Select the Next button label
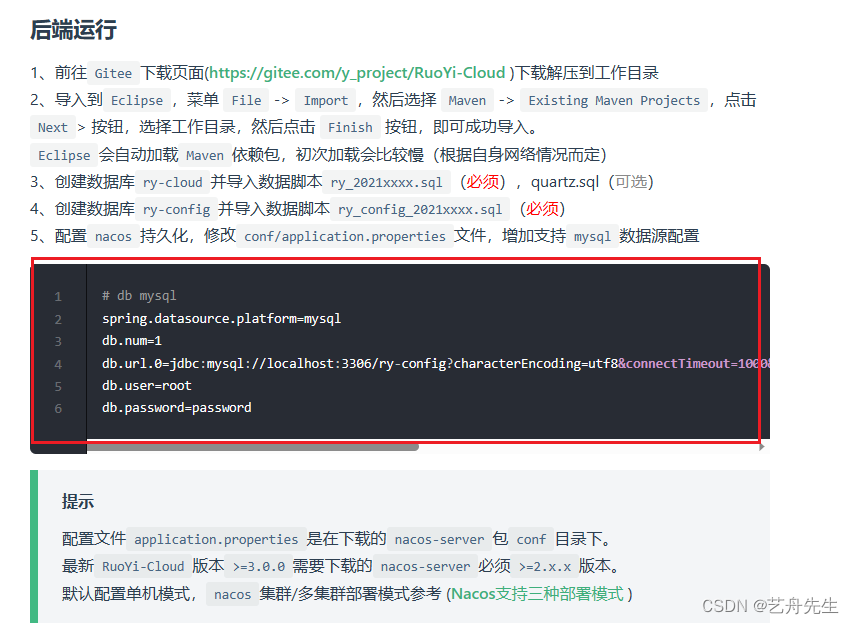Screen dimensions: 854x624 coord(51,127)
